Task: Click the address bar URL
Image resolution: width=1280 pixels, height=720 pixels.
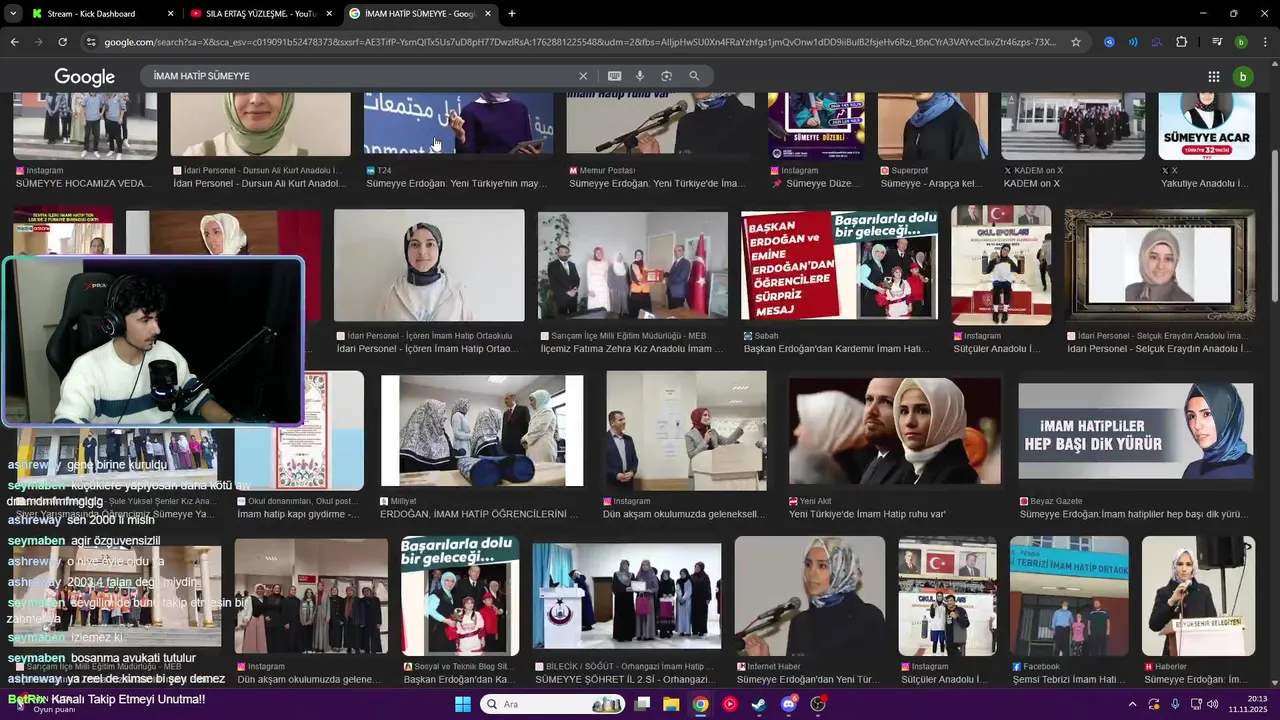Action: (580, 42)
